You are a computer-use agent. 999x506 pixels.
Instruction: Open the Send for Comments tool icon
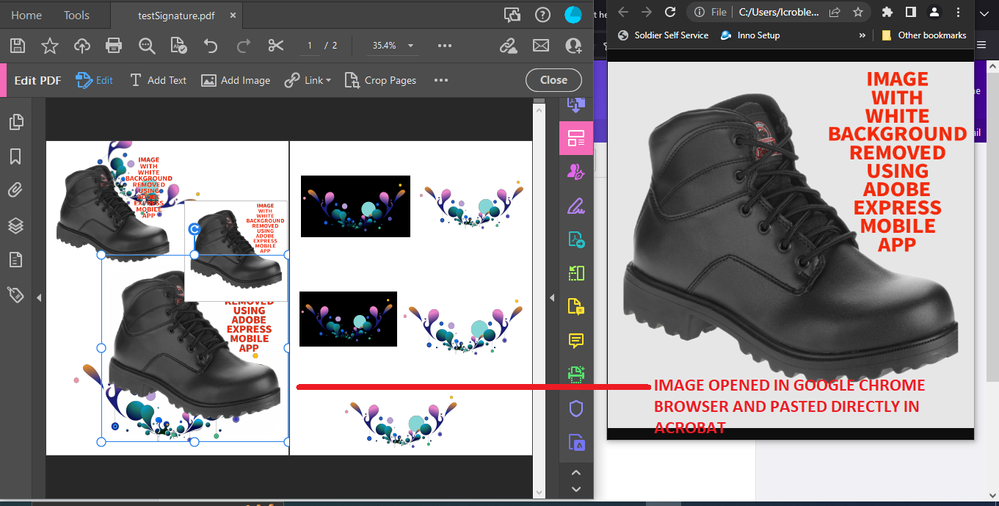point(576,307)
